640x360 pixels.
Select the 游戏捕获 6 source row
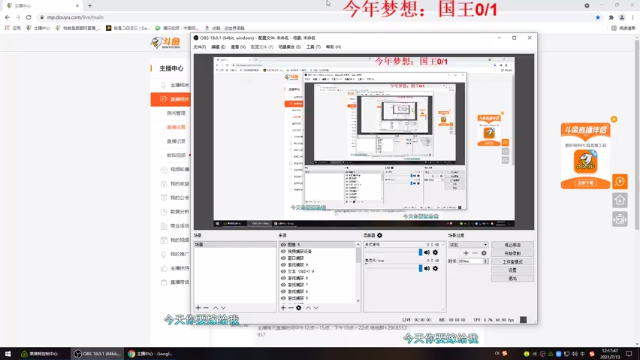coord(318,291)
